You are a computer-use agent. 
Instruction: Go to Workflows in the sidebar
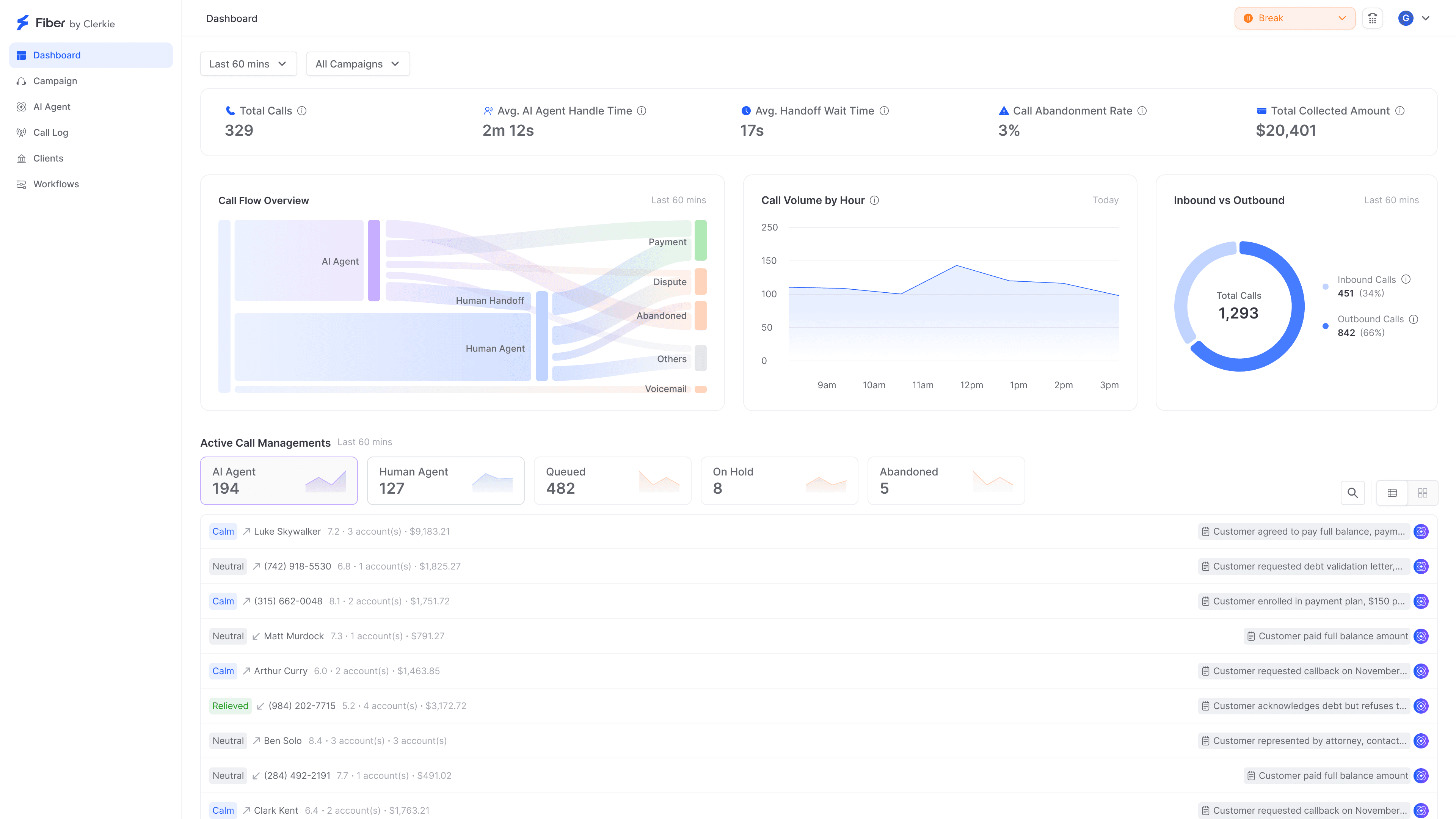(x=56, y=184)
